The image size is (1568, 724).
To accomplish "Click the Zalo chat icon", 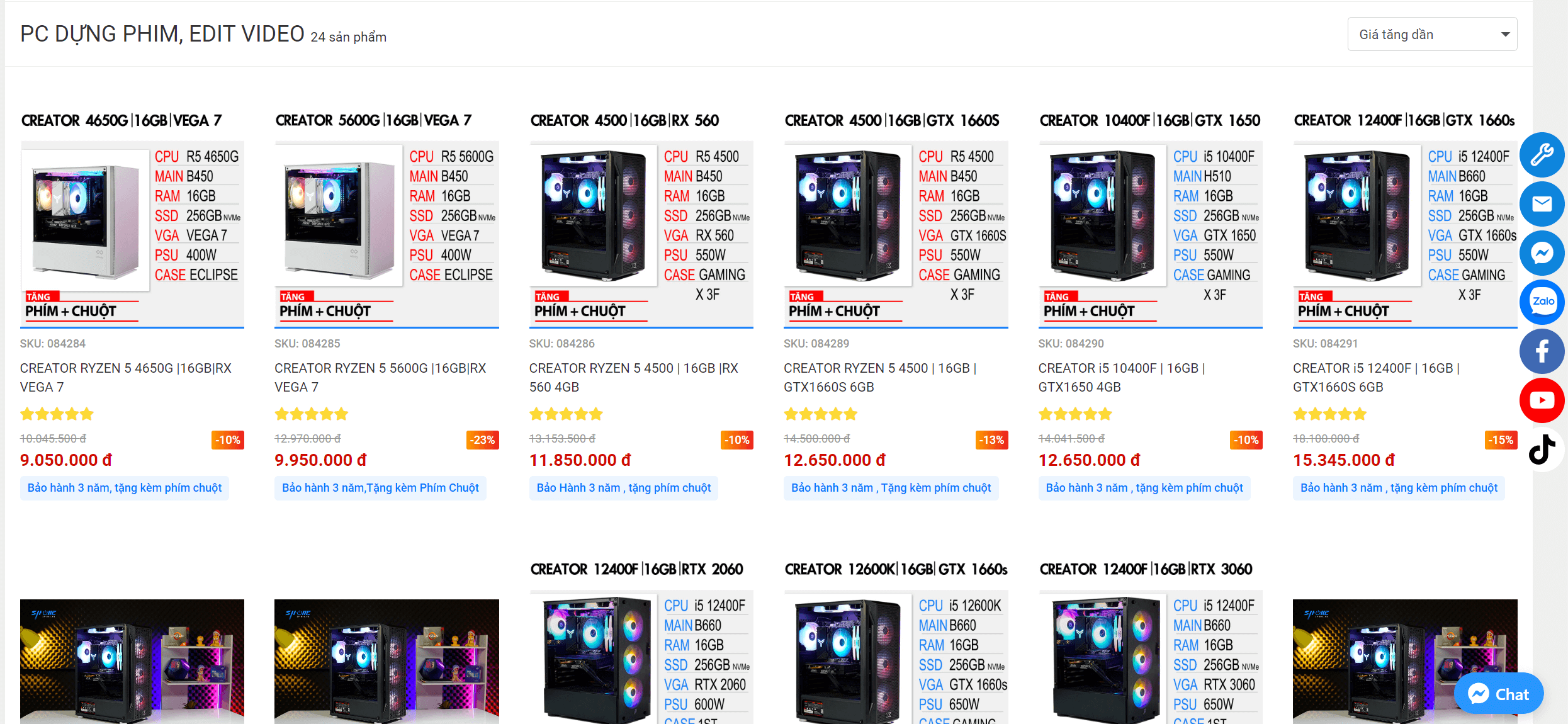I will (x=1542, y=302).
